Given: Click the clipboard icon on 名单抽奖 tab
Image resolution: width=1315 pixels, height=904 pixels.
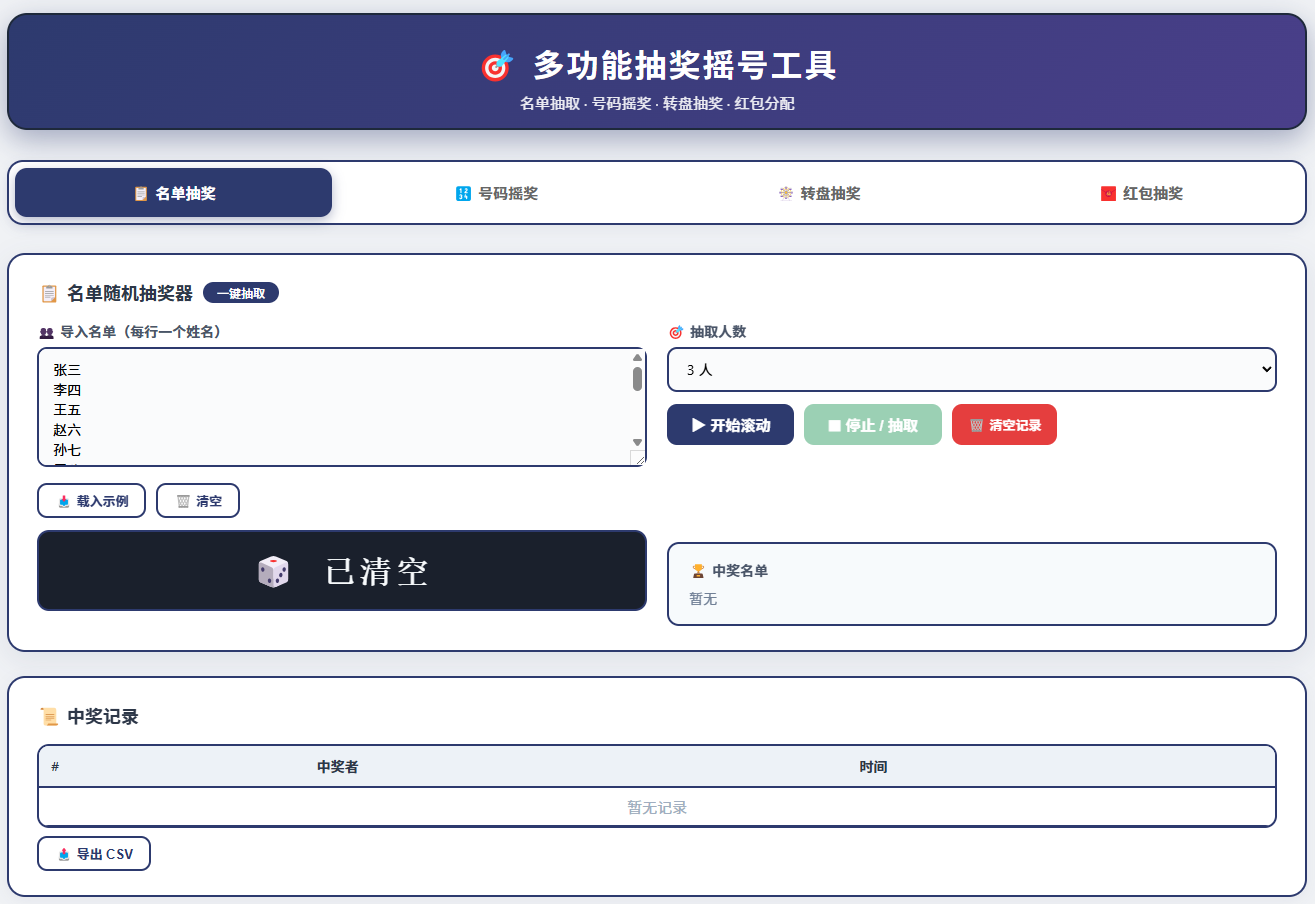Looking at the screenshot, I should 140,193.
